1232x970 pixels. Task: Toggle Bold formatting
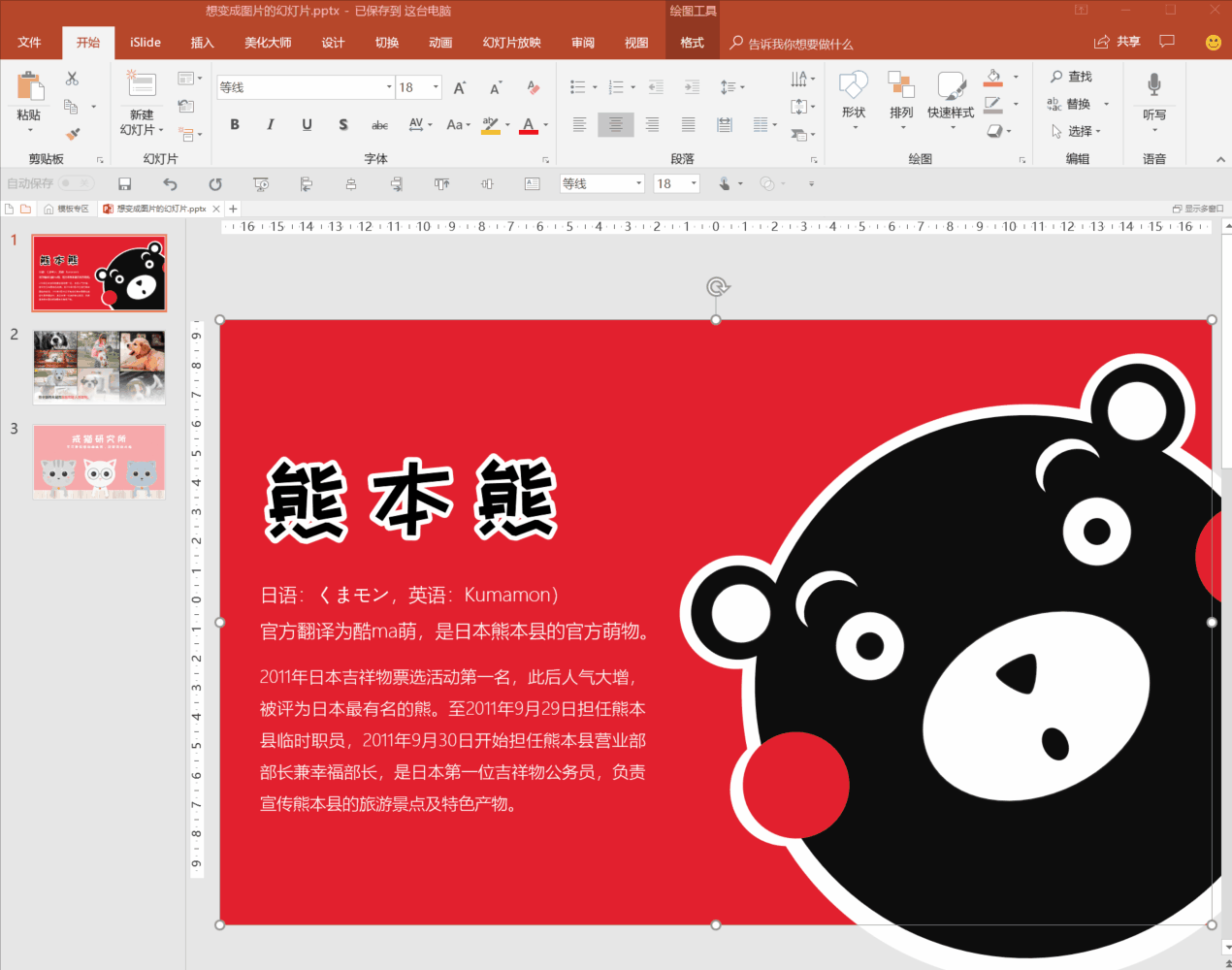(235, 124)
